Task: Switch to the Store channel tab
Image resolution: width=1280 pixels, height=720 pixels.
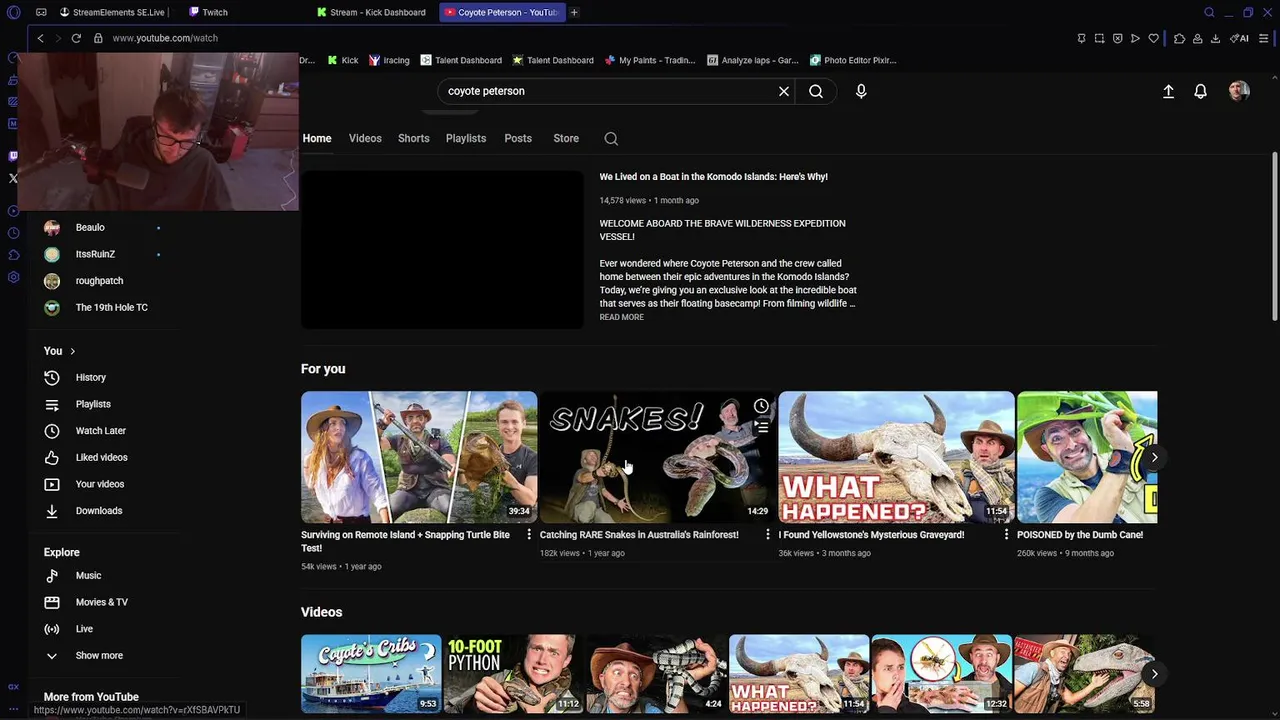Action: [x=566, y=139]
